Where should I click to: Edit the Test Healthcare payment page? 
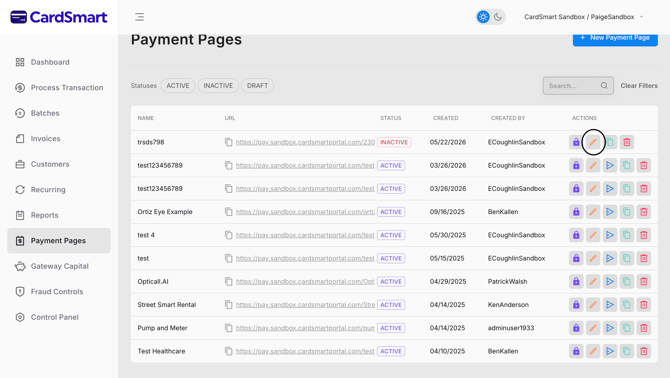click(593, 351)
